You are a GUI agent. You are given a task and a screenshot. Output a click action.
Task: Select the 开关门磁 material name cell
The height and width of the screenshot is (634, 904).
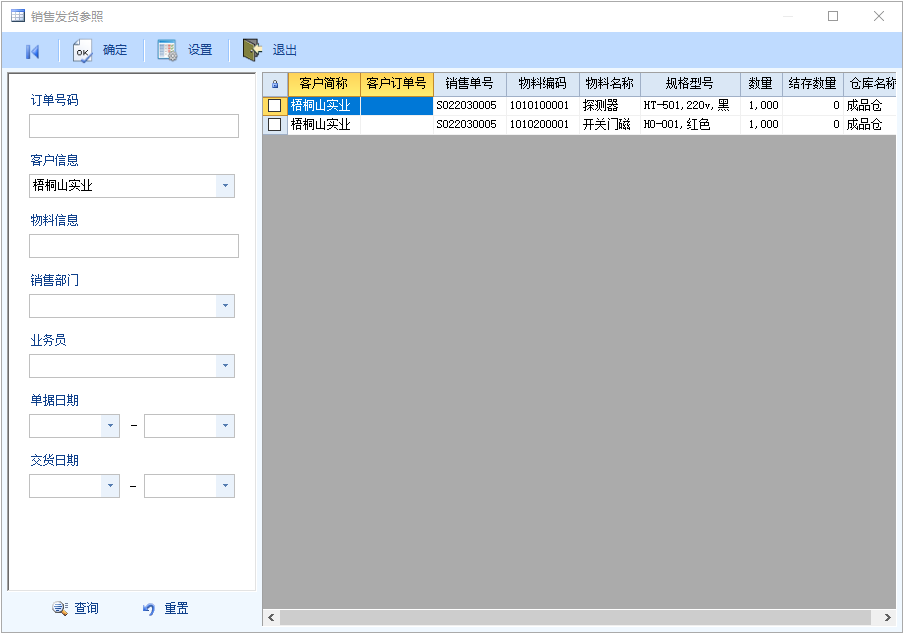coord(610,124)
